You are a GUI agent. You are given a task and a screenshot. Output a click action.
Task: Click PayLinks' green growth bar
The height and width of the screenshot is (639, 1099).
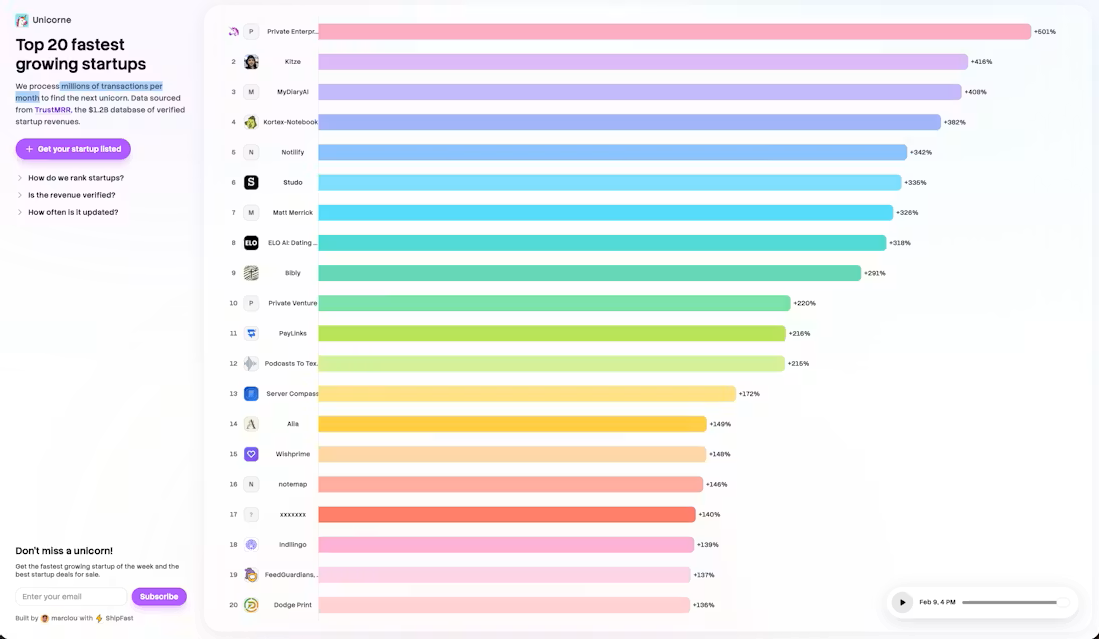[552, 334]
